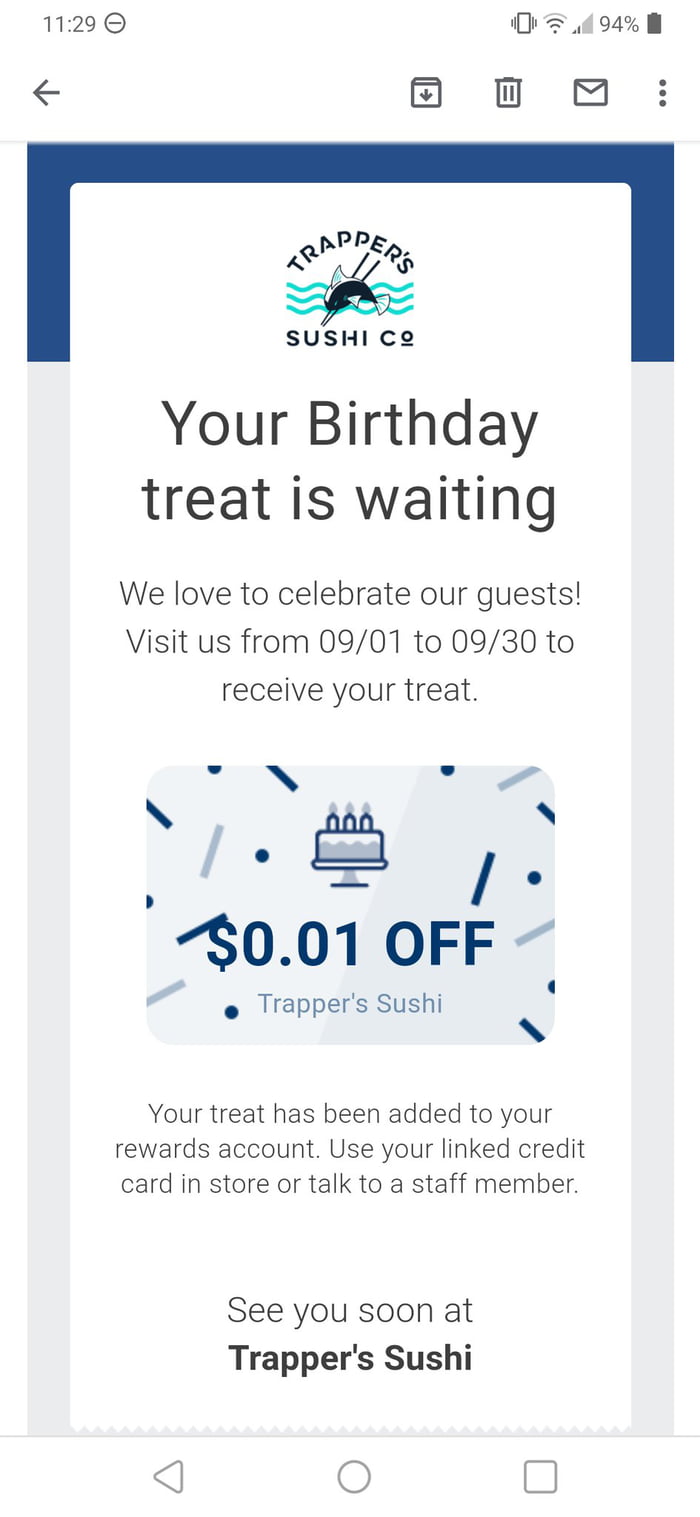The image size is (700, 1517).
Task: Tap the Wi-Fi indicator in the status bar
Action: [x=553, y=22]
